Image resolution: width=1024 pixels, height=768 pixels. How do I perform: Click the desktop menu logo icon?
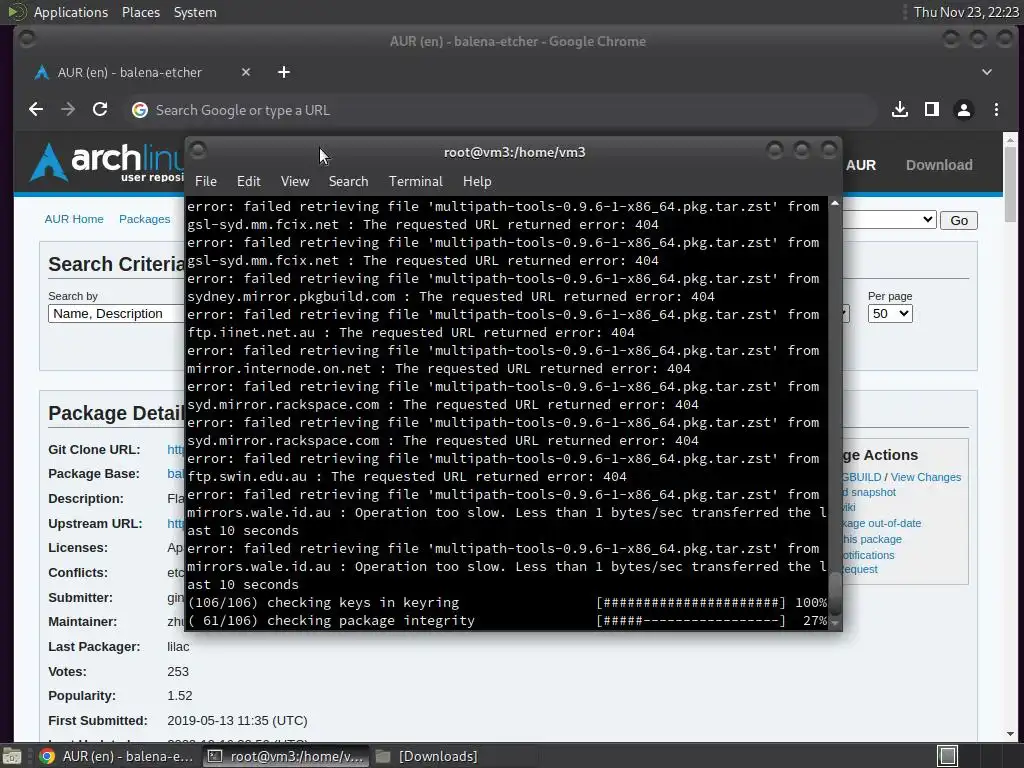pyautogui.click(x=17, y=12)
